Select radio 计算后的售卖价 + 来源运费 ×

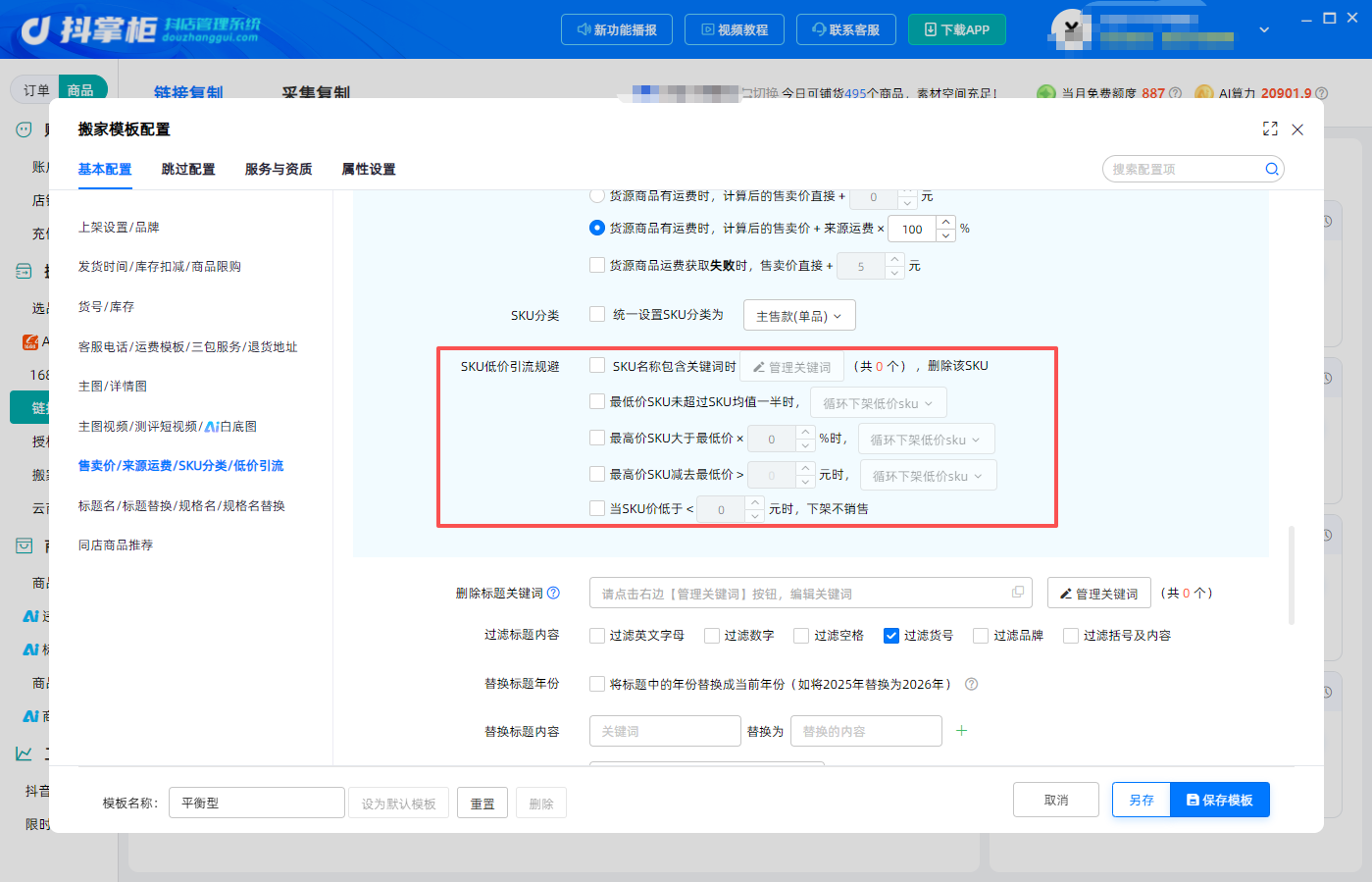pos(596,228)
